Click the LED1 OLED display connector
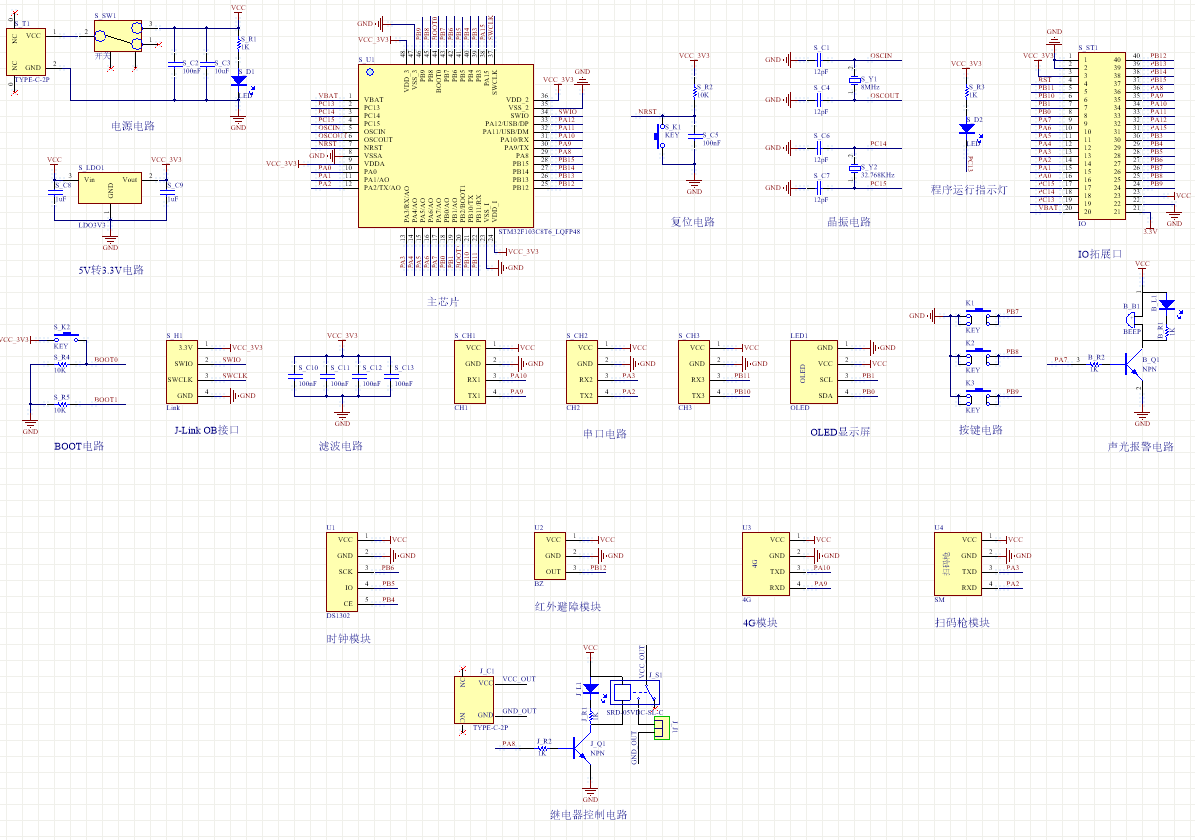Image resolution: width=1195 pixels, height=840 pixels. [813, 372]
